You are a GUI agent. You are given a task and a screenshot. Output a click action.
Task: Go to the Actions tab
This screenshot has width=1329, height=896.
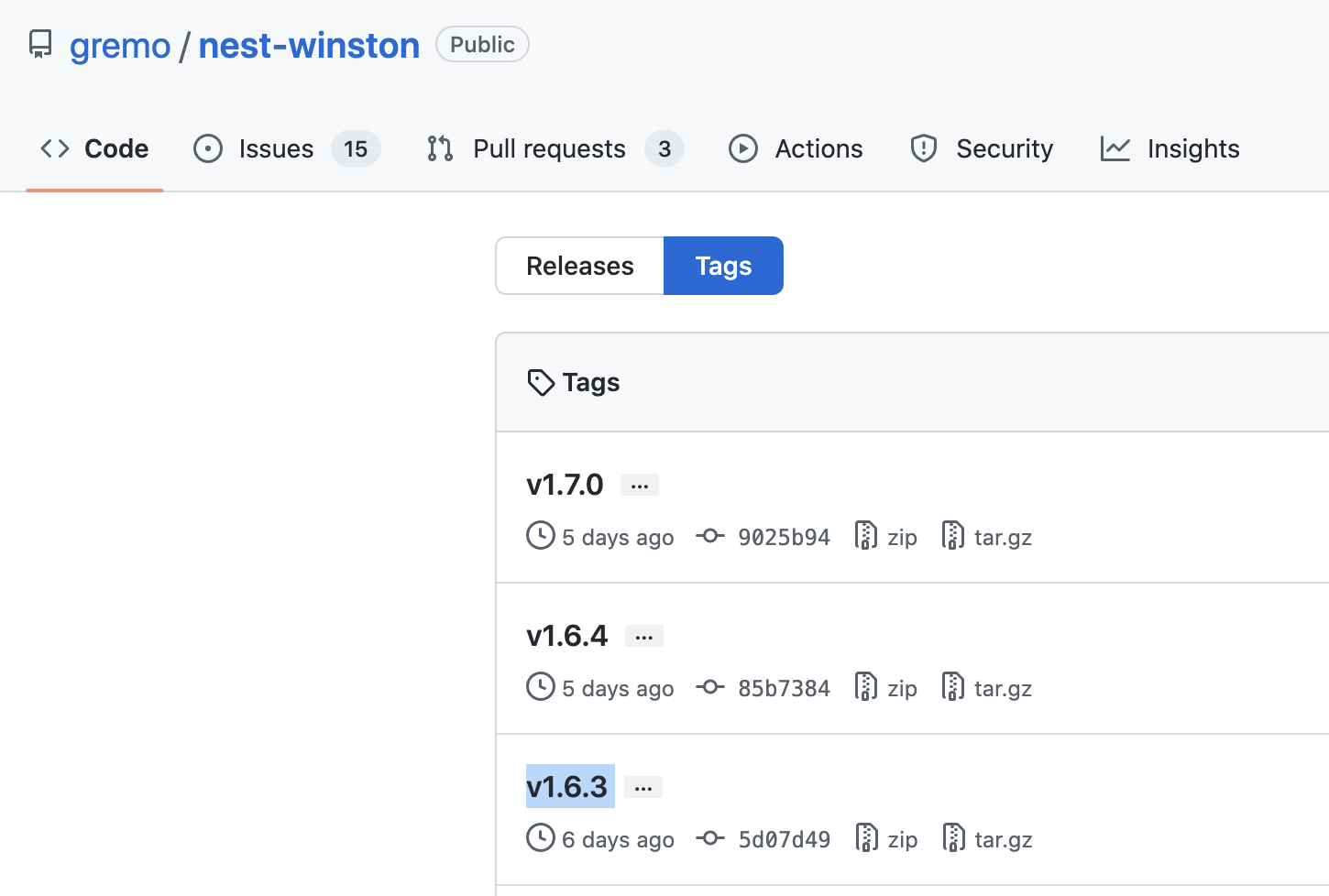(x=796, y=148)
